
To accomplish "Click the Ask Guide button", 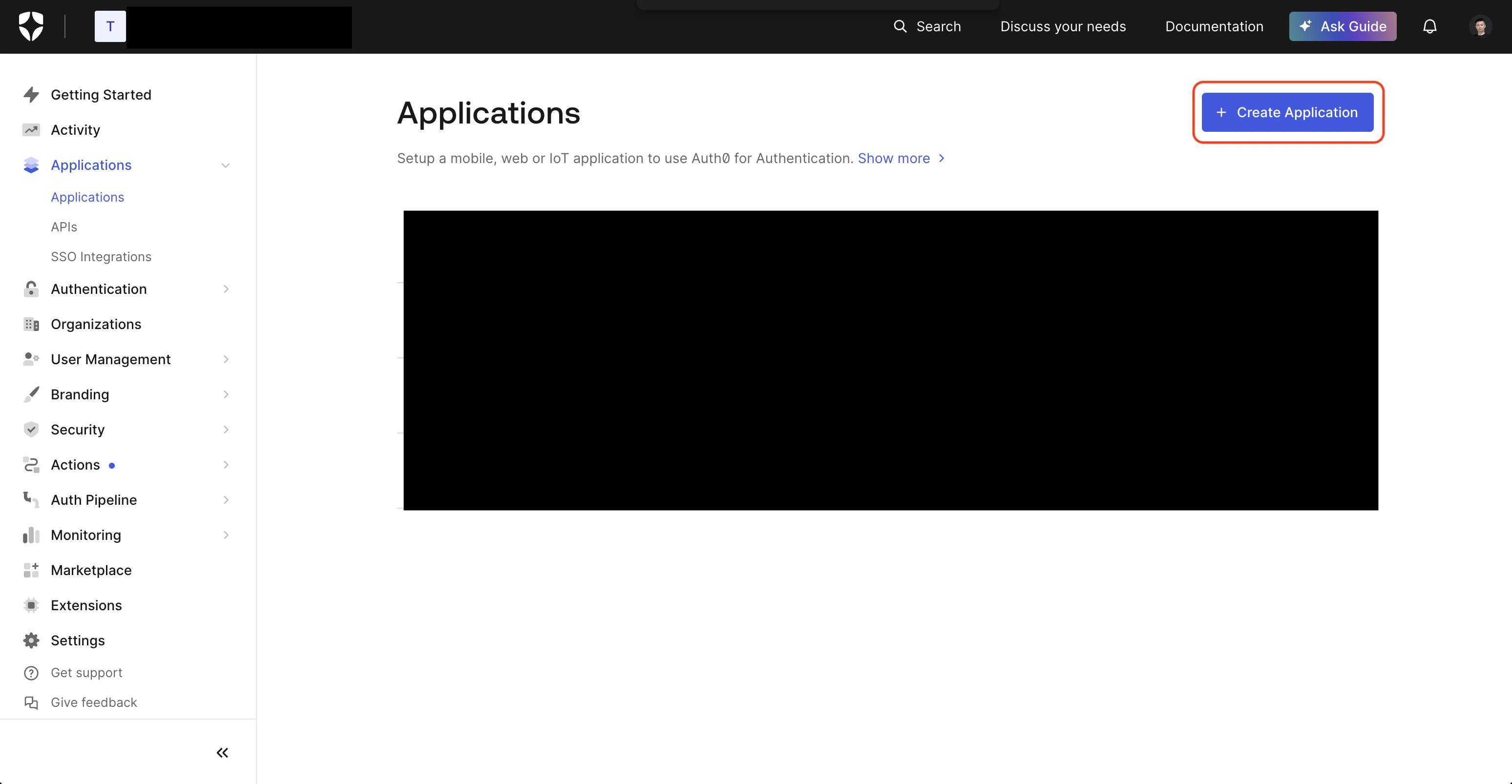I will 1343,26.
